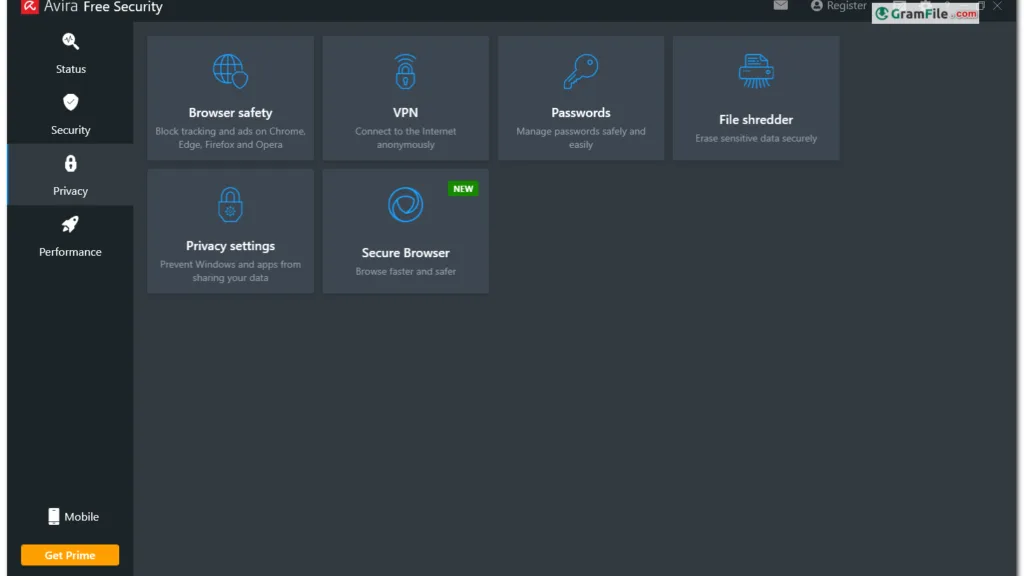Close the Avira window
Viewport: 1024px width, 576px height.
[x=997, y=5]
